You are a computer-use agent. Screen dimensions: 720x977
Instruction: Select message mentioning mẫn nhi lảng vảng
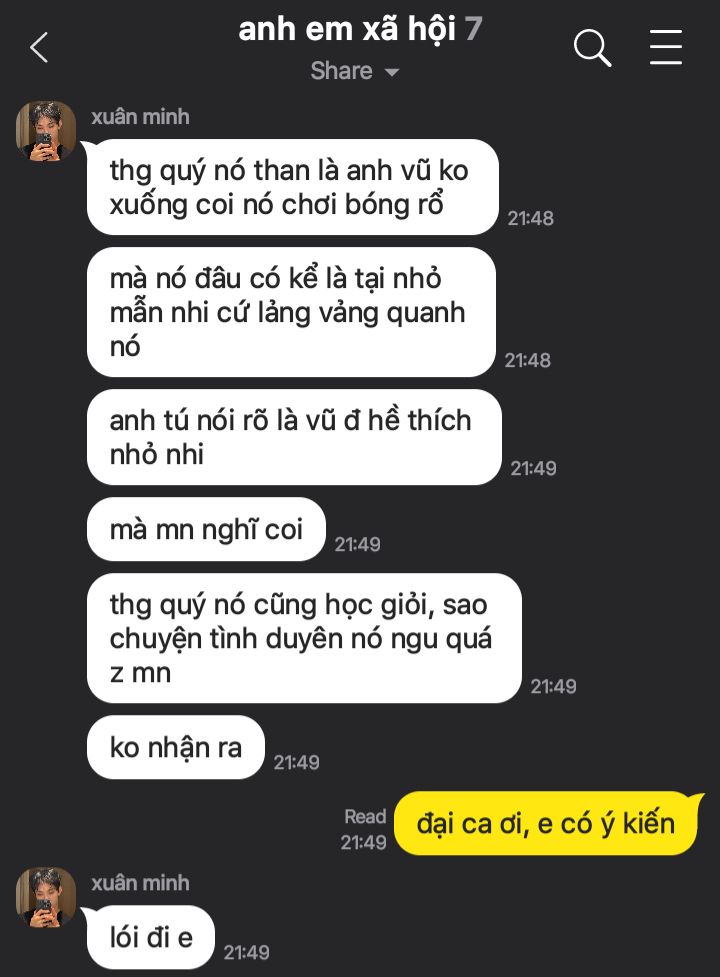tap(291, 312)
